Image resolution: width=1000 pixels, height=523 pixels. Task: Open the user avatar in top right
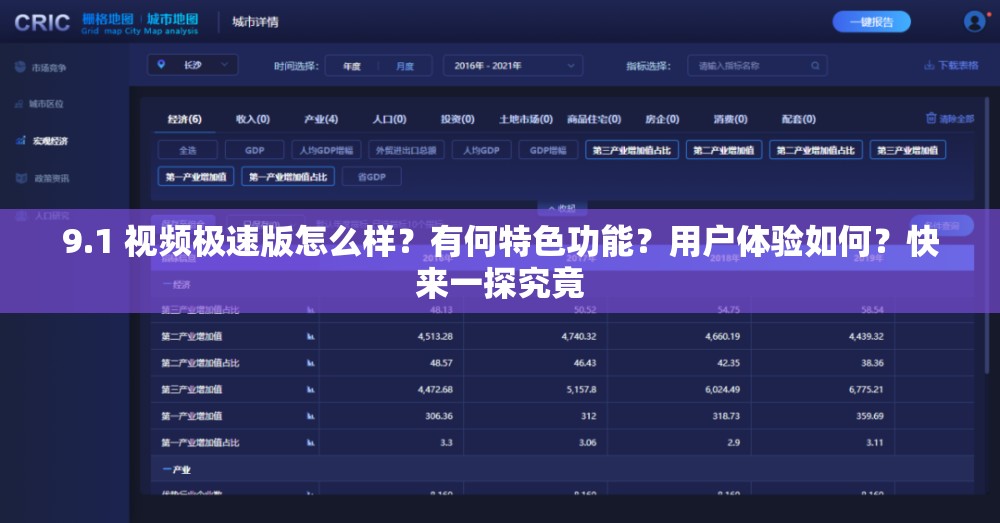pos(974,22)
